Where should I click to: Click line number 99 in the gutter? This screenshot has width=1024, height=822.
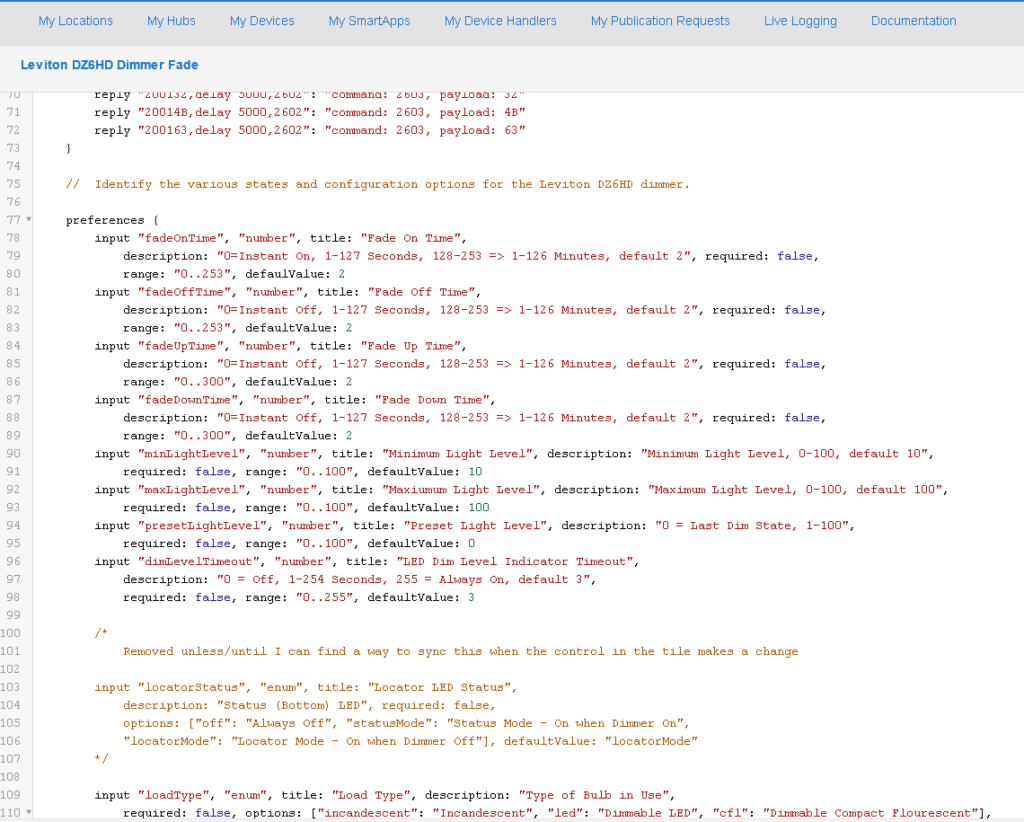[13, 615]
